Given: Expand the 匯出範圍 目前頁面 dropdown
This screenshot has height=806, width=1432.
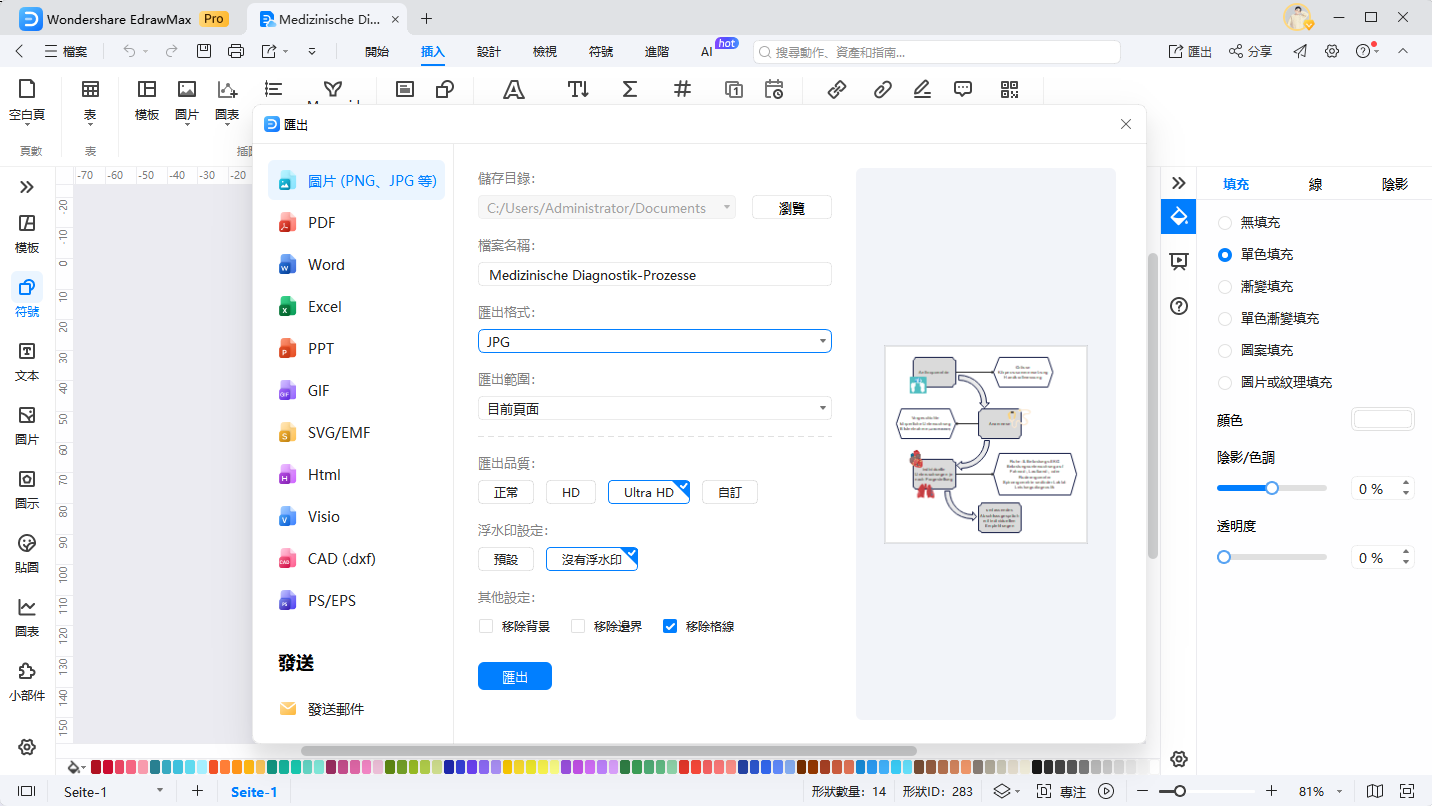Looking at the screenshot, I should [x=654, y=408].
